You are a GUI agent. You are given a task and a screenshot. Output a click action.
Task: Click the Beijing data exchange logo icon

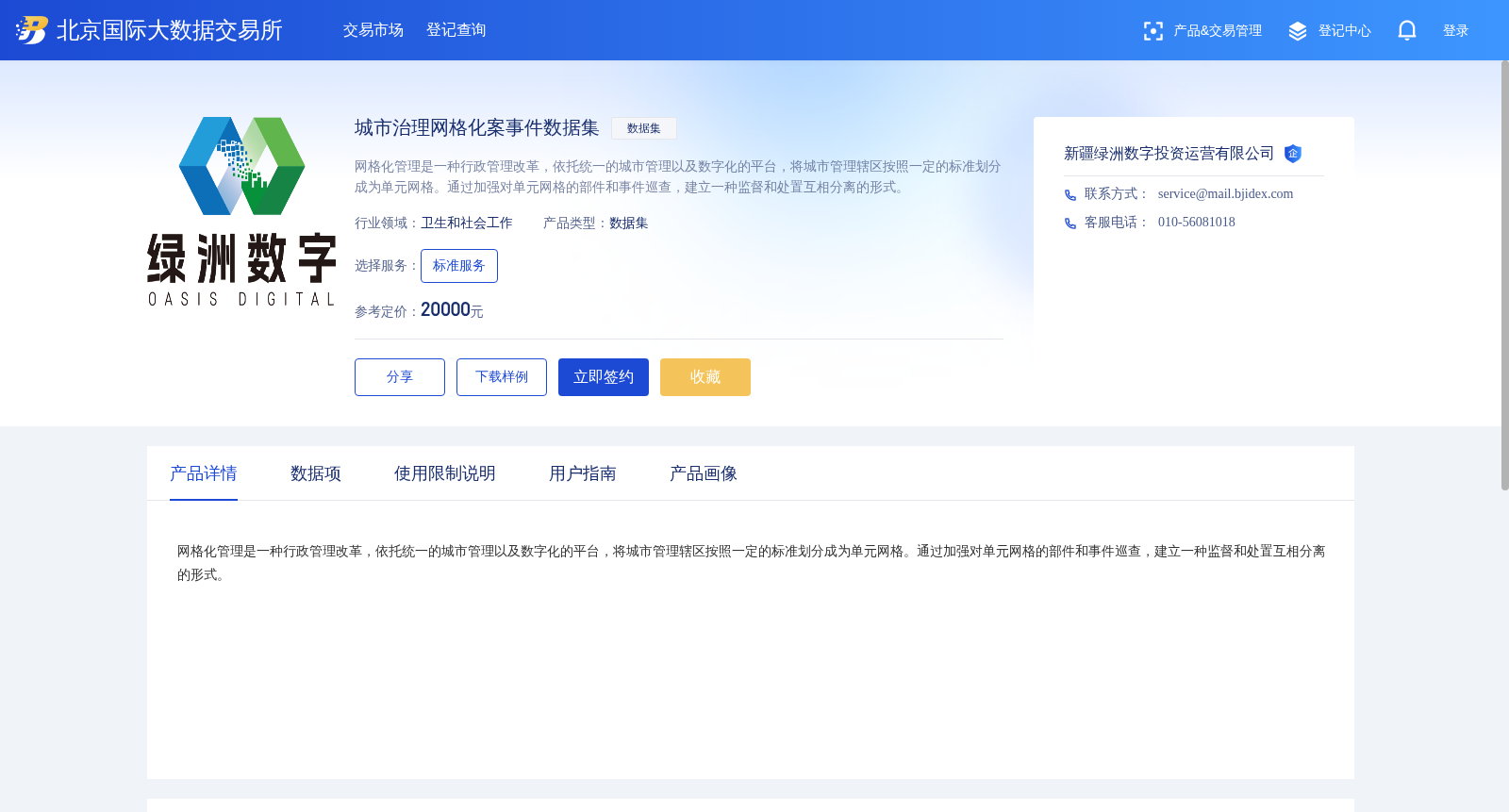point(32,30)
